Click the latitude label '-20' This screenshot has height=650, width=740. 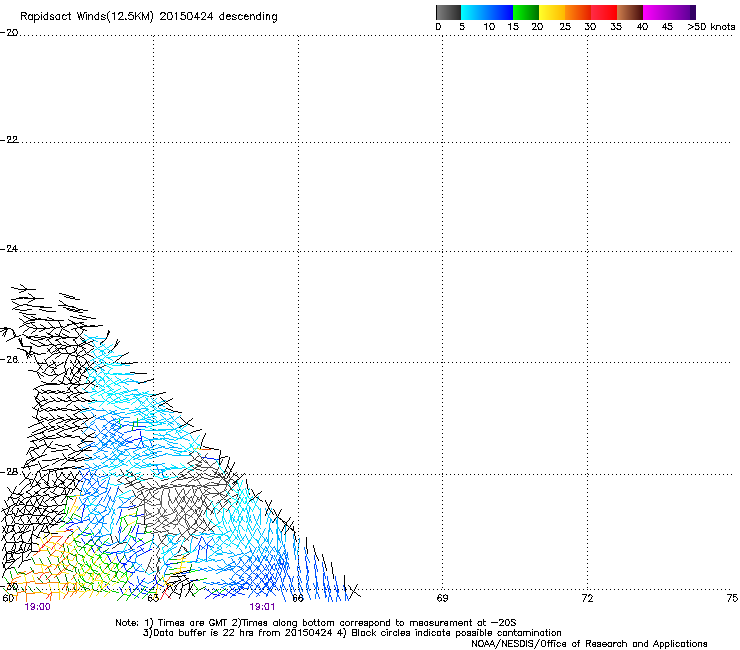click(x=9, y=33)
